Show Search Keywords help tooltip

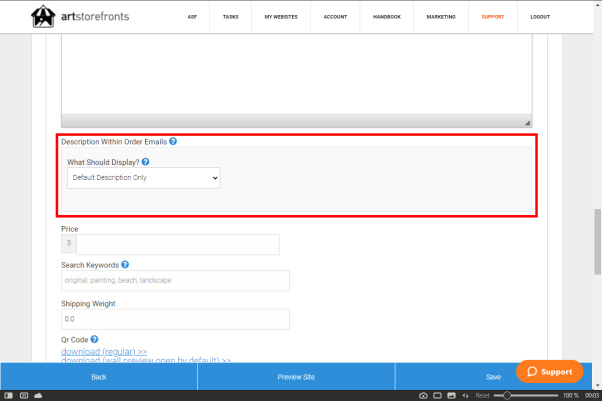pos(126,265)
